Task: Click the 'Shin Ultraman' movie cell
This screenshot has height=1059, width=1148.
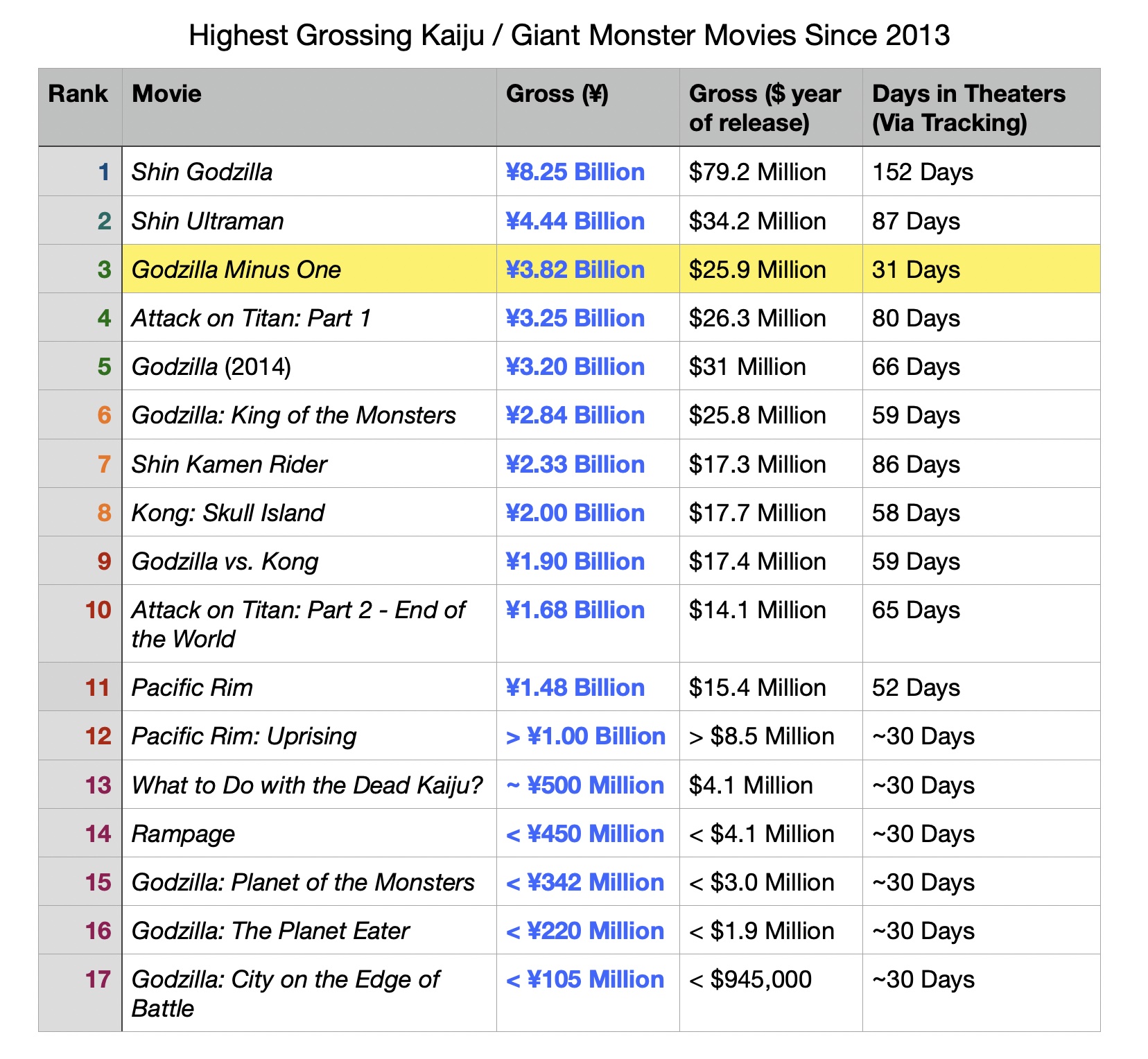Action: point(309,220)
